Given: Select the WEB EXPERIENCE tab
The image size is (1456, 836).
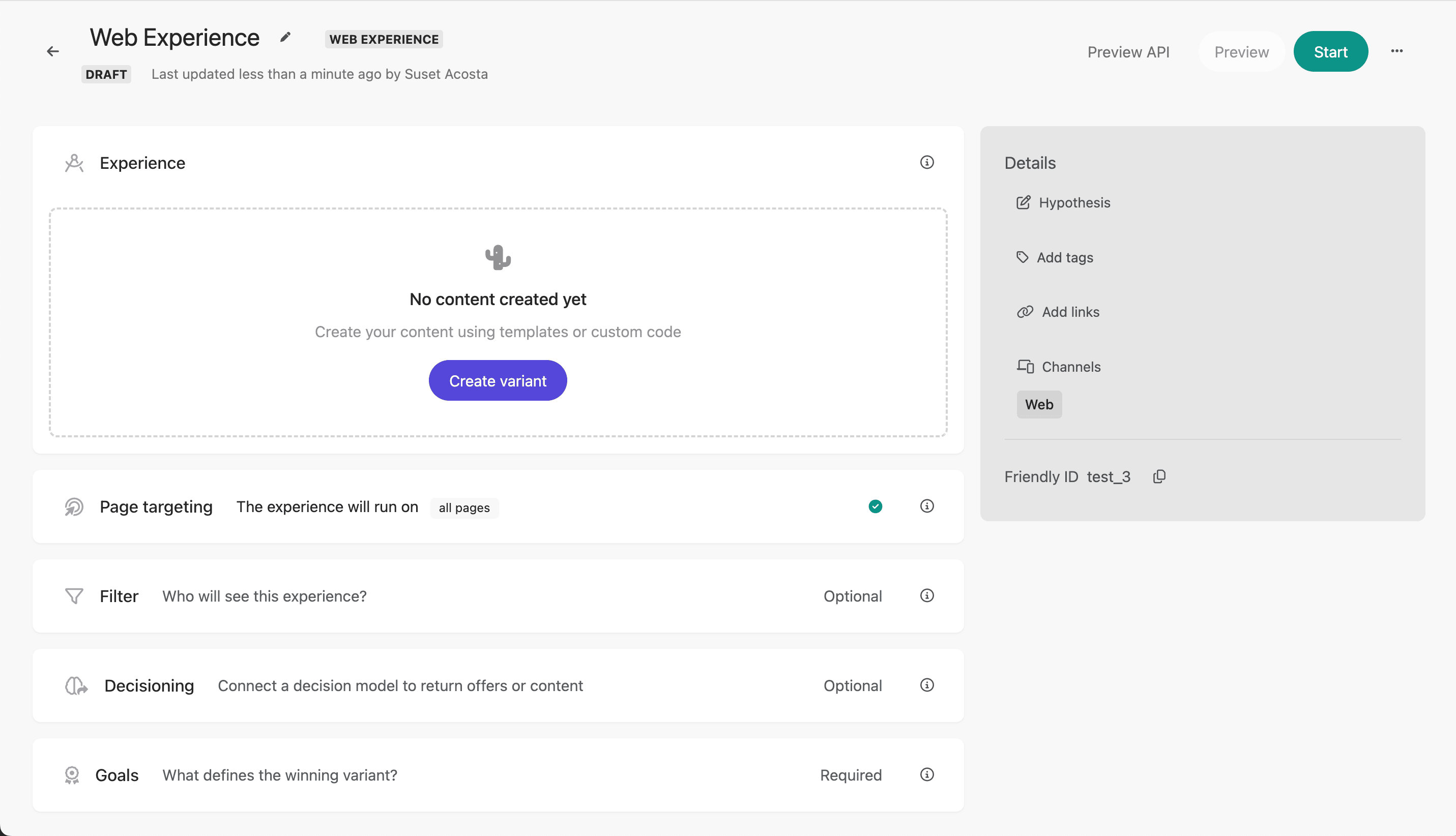Looking at the screenshot, I should (385, 39).
